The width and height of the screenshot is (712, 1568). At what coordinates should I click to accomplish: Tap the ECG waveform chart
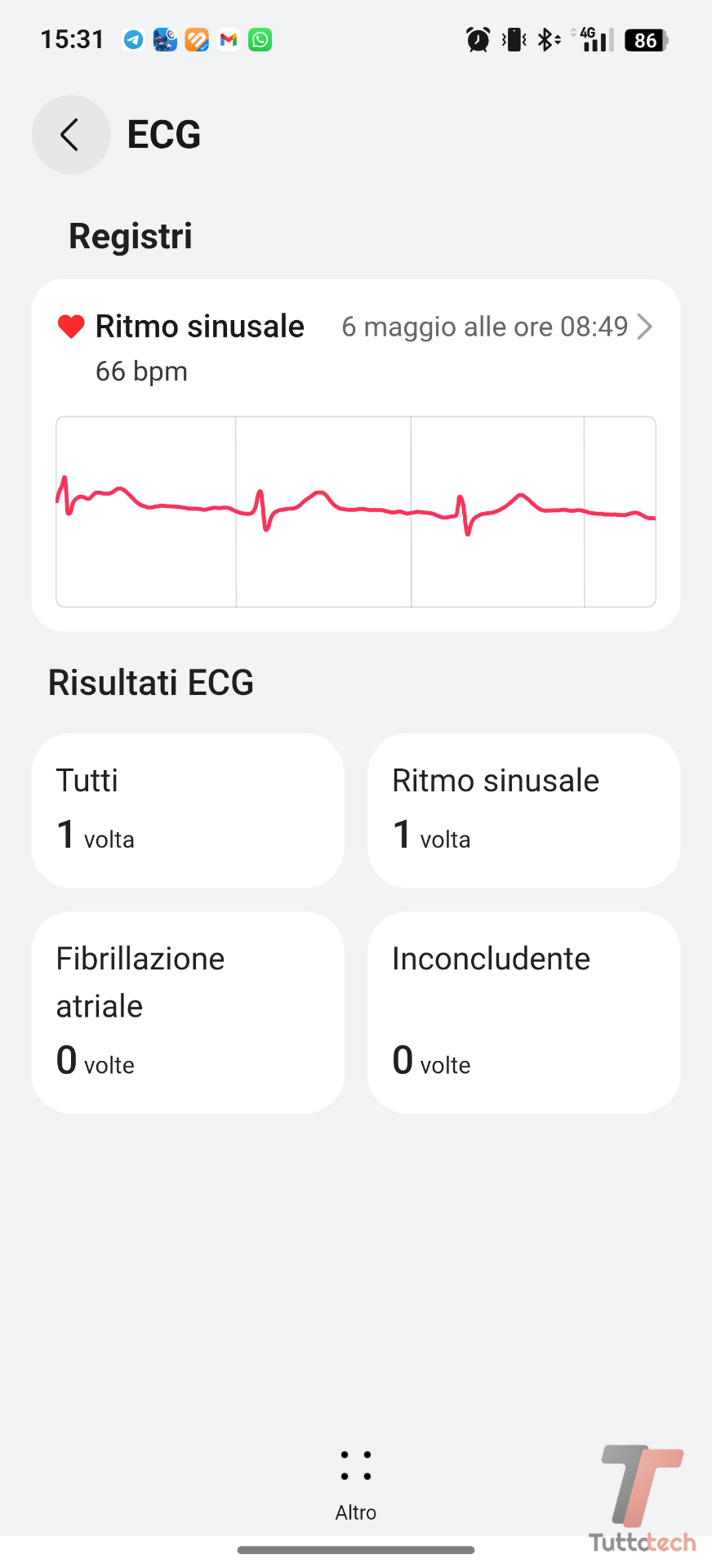(356, 511)
